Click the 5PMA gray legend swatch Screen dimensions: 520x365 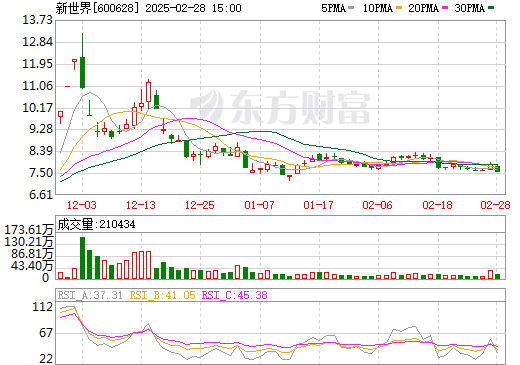coord(351,8)
